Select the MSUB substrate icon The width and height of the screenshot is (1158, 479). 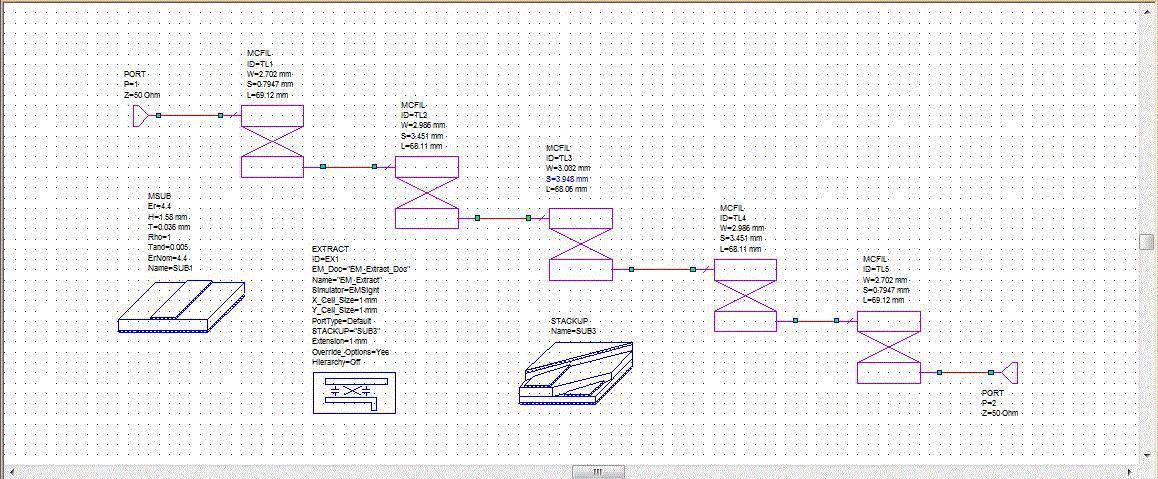tap(180, 306)
